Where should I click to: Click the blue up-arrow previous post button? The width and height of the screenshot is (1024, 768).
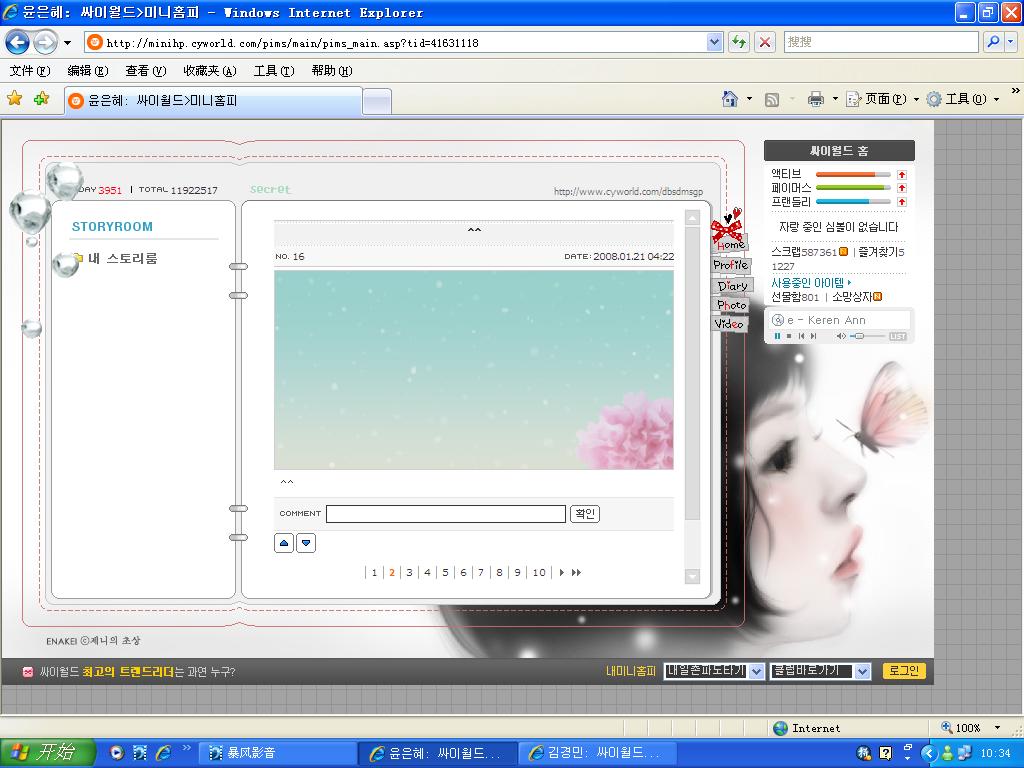click(284, 543)
